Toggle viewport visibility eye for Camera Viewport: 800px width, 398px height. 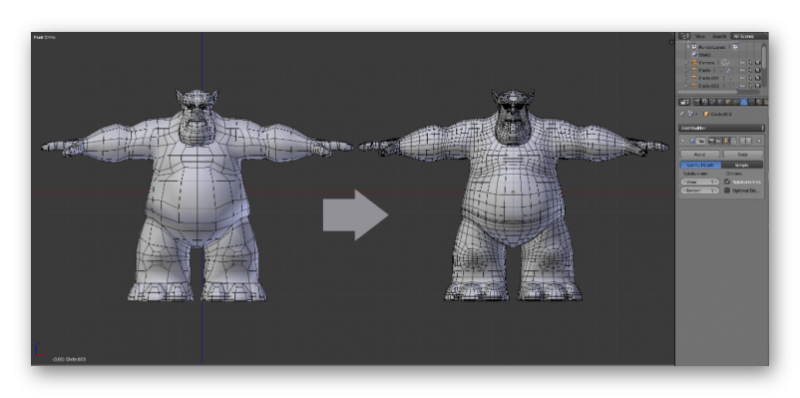(742, 63)
